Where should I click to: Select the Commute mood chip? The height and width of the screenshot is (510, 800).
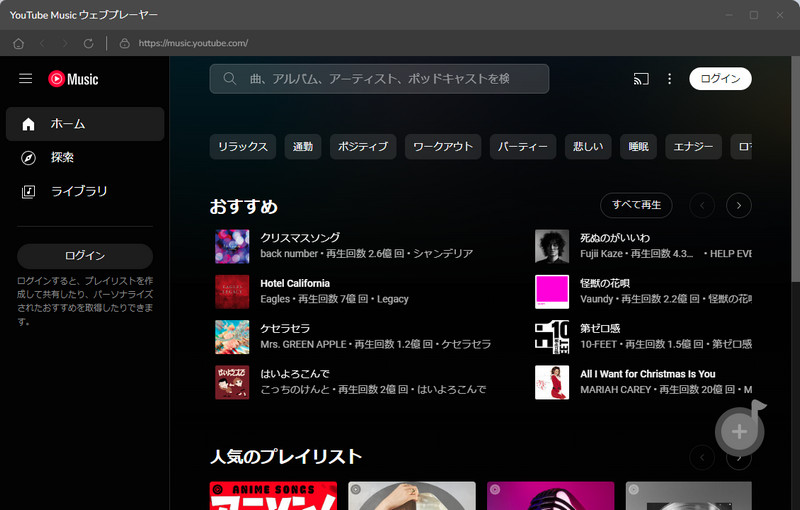click(x=303, y=147)
